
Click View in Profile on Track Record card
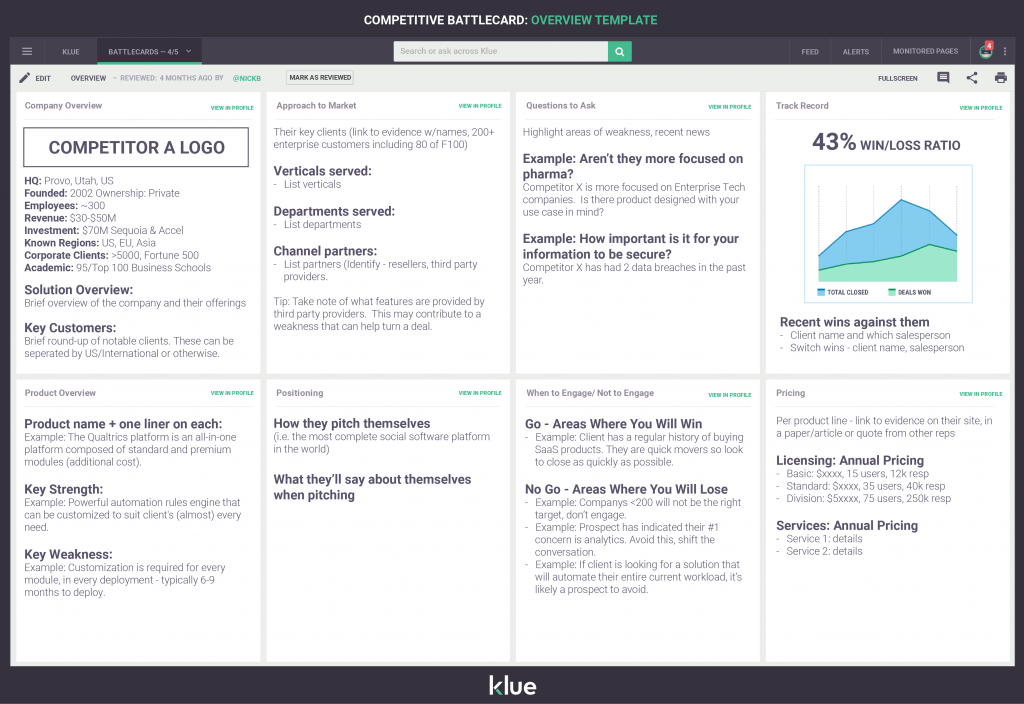[x=981, y=108]
